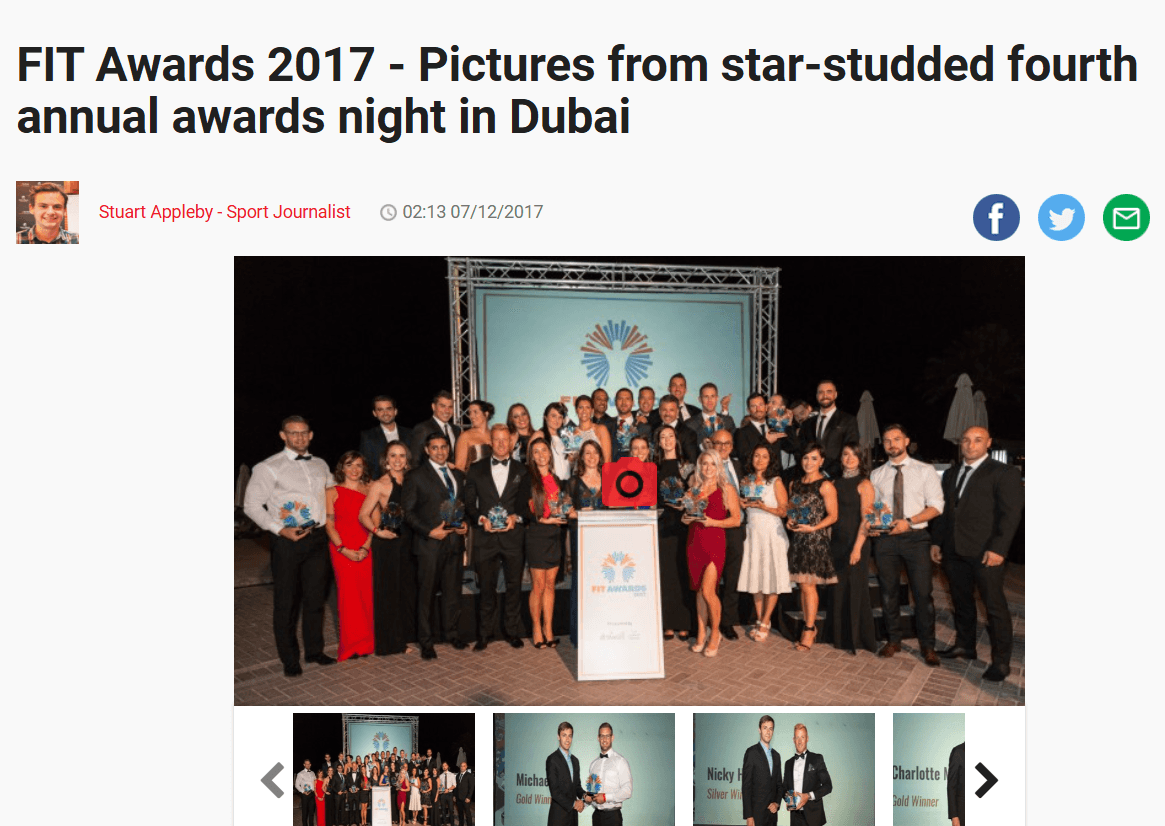
Task: Advance to next gallery thumbnails arrow
Action: pos(986,780)
